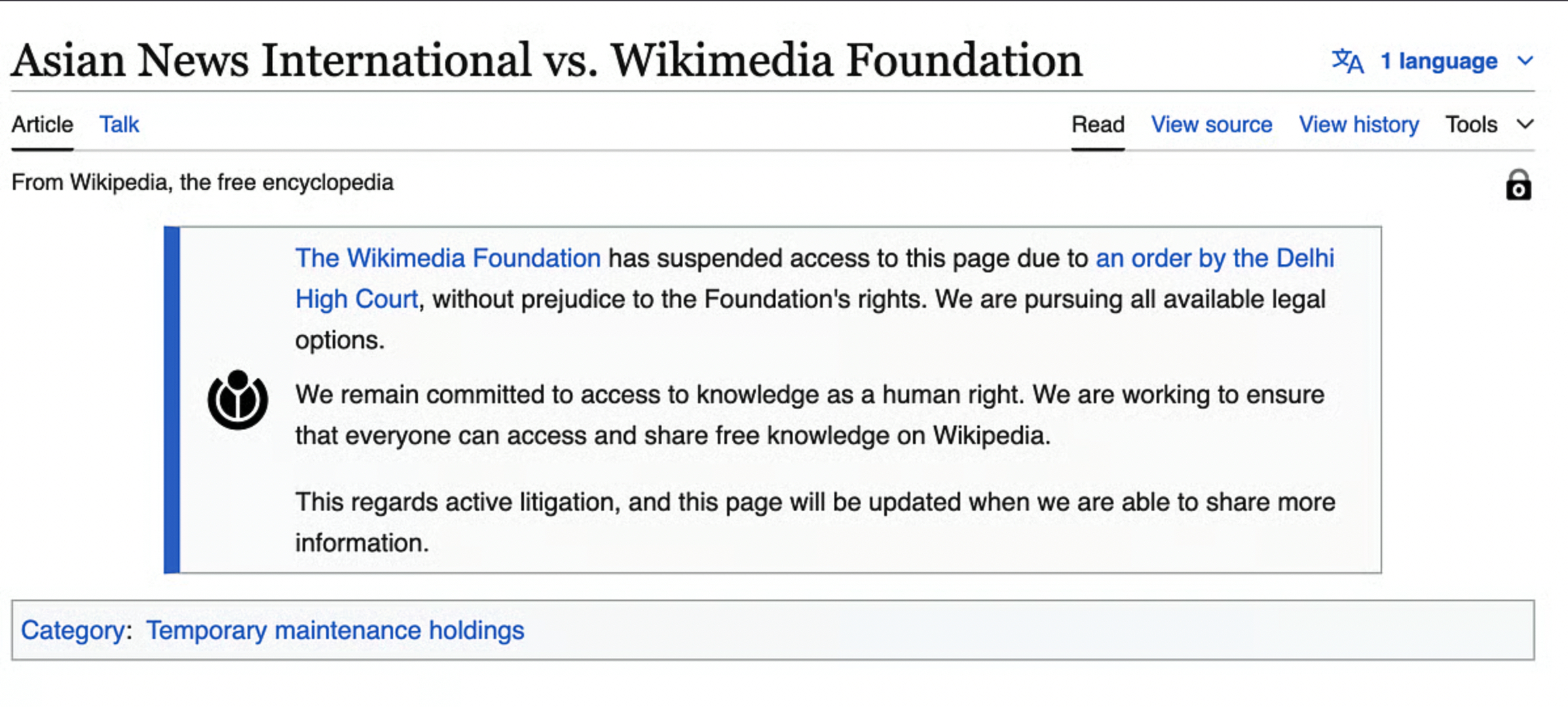Click the High Court link text
This screenshot has width=1568, height=707.
pyautogui.click(x=357, y=299)
